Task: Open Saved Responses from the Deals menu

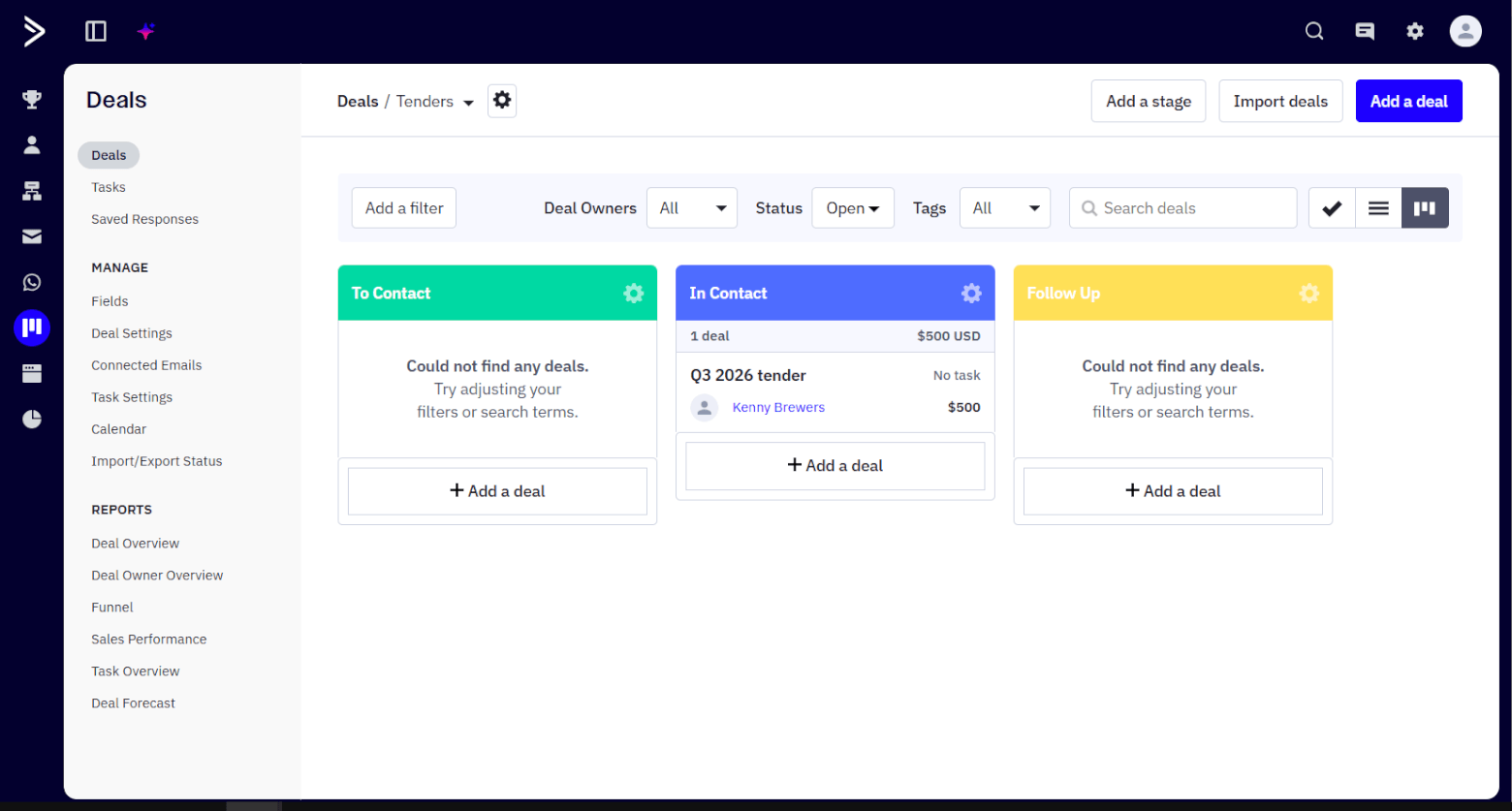Action: 144,219
